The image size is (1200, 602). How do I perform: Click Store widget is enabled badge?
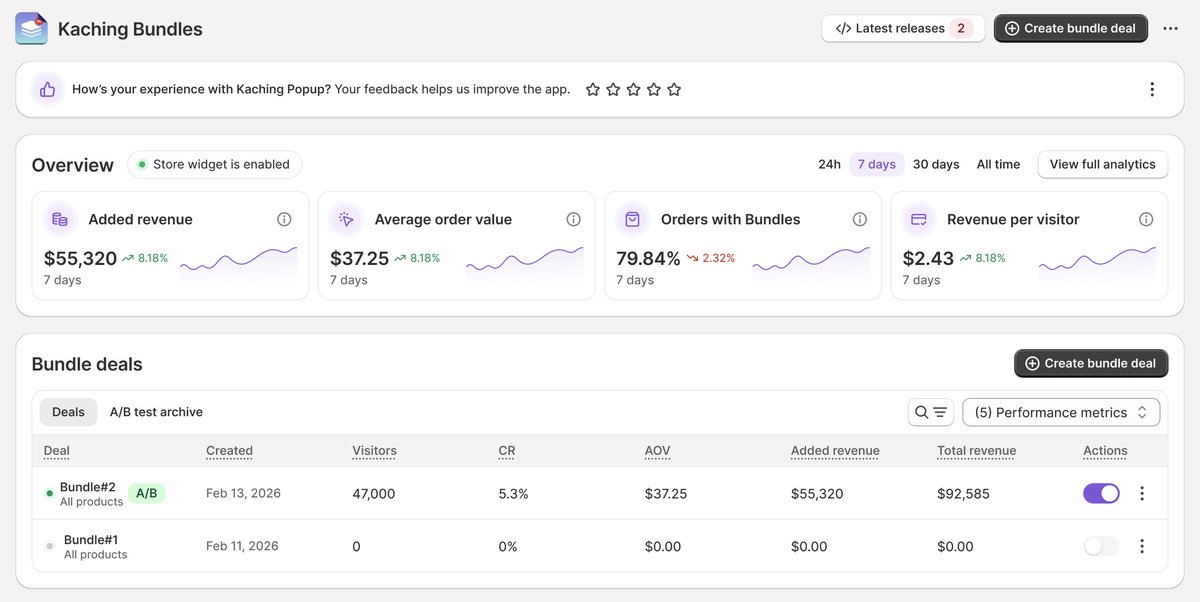pyautogui.click(x=215, y=164)
